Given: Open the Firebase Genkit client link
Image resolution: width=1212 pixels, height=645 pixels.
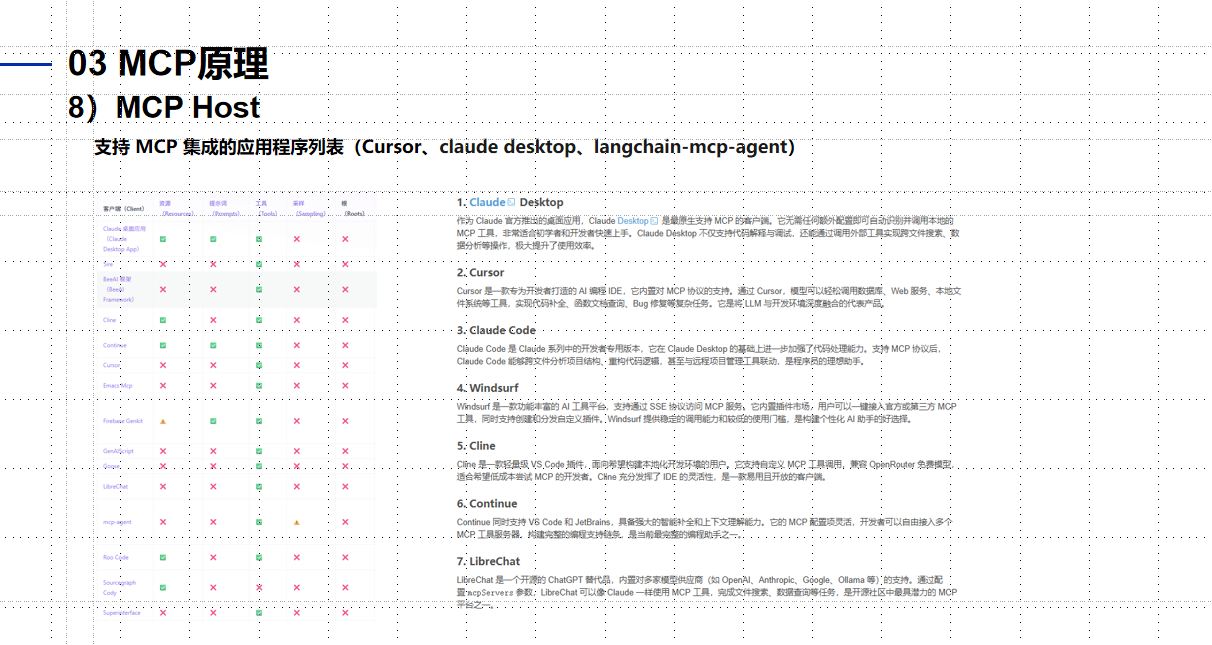Looking at the screenshot, I should 123,421.
